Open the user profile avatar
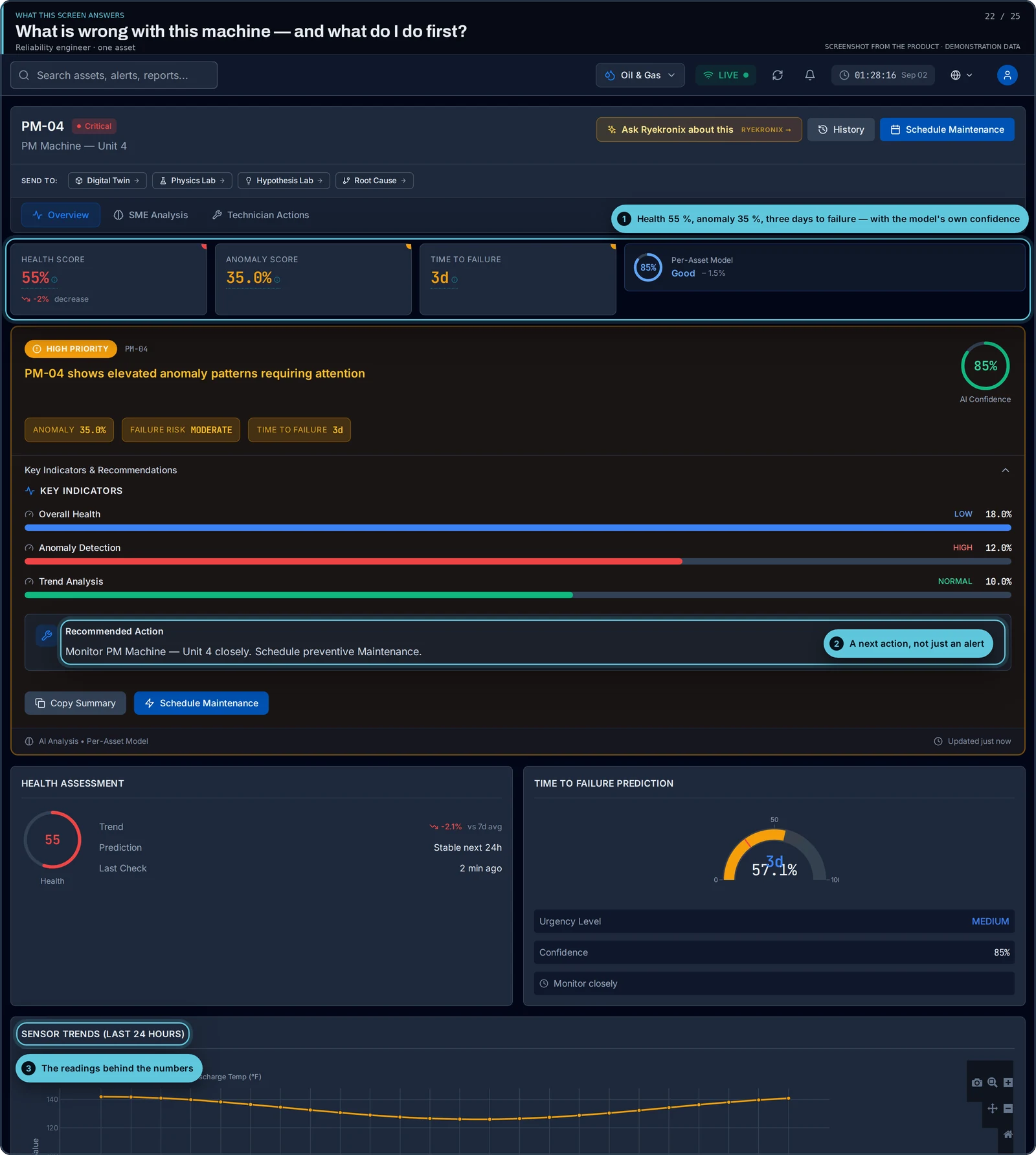This screenshot has height=1155, width=1036. (x=1007, y=75)
